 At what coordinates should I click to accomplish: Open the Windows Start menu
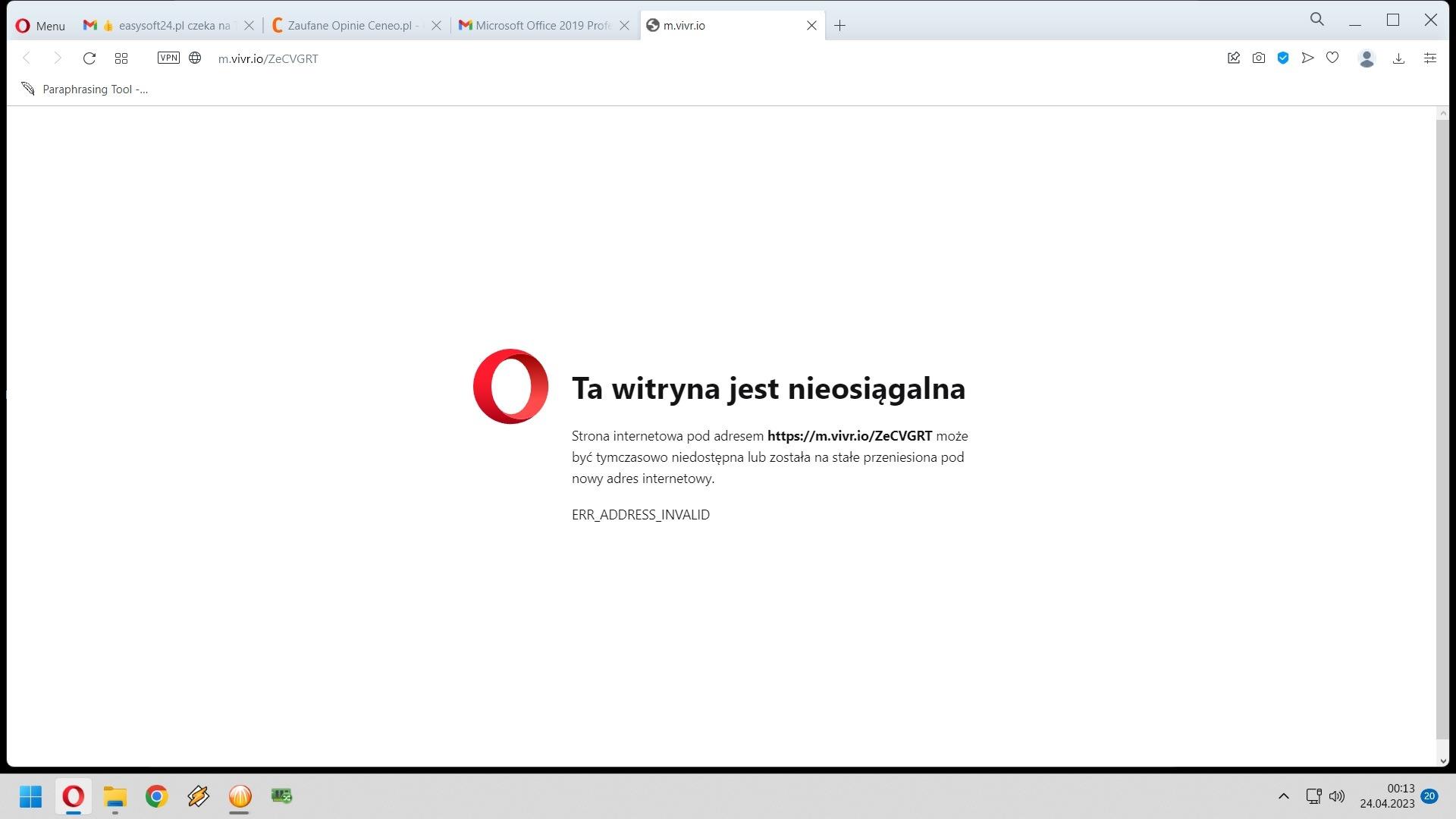pos(31,796)
